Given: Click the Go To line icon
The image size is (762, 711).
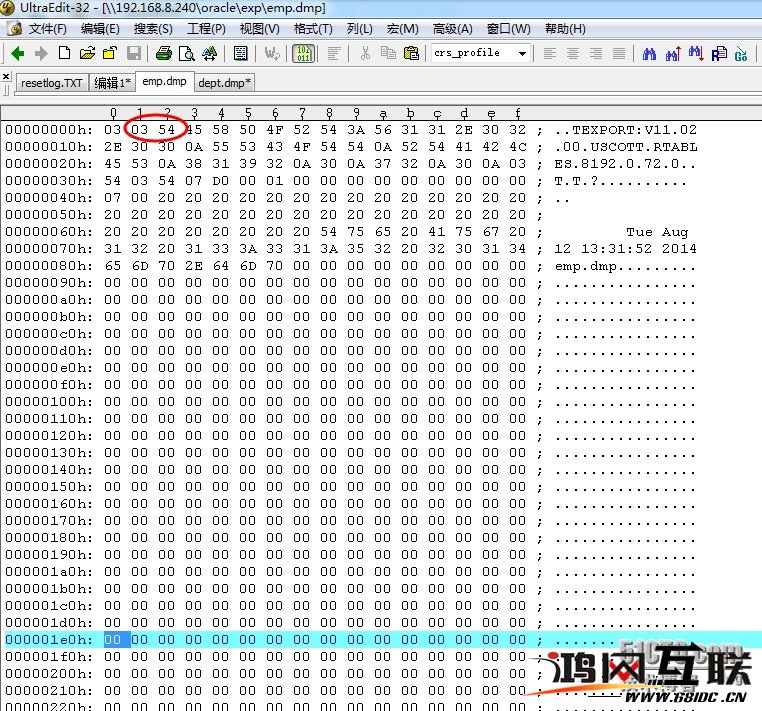Looking at the screenshot, I should click(741, 53).
